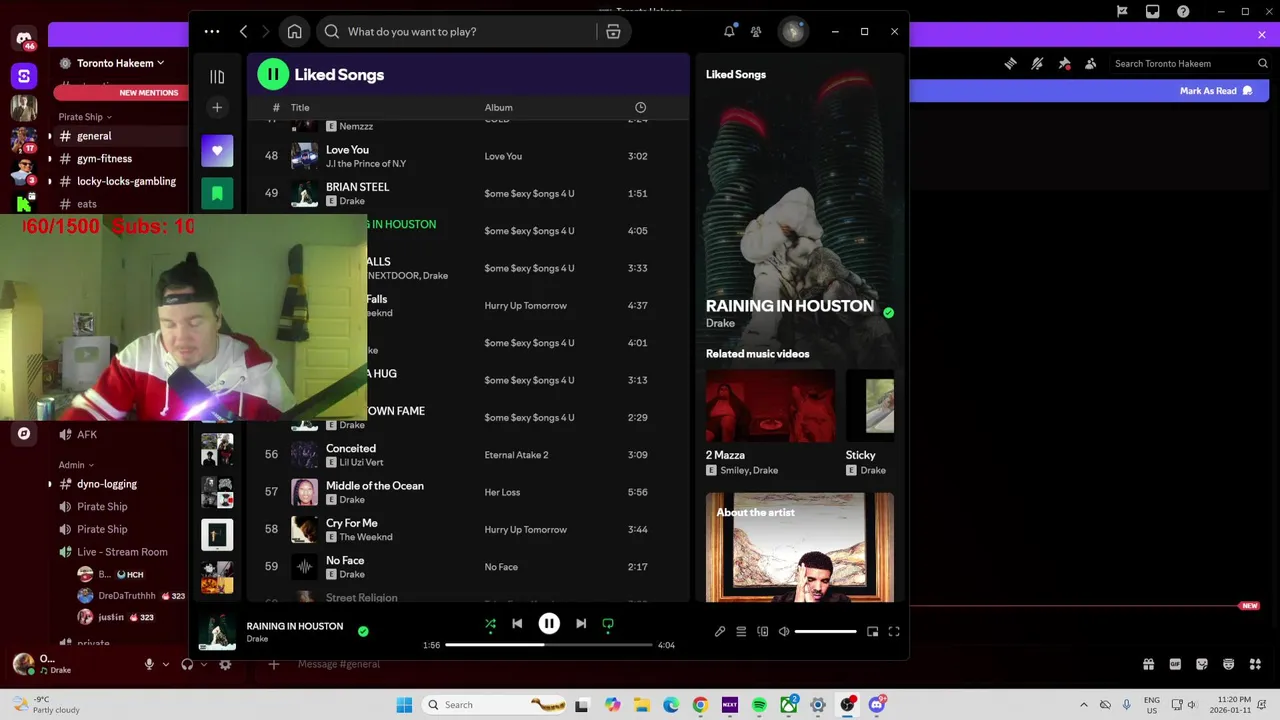Toggle saved checkmark in Now Playing panel
The width and height of the screenshot is (1280, 720).
[x=888, y=313]
